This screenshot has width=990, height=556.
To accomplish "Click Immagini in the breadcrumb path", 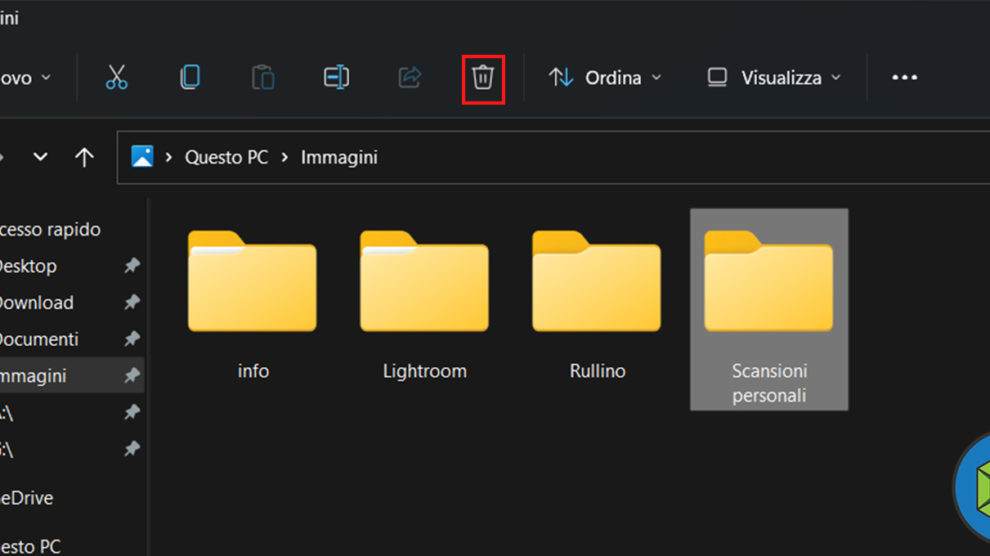I will 339,157.
